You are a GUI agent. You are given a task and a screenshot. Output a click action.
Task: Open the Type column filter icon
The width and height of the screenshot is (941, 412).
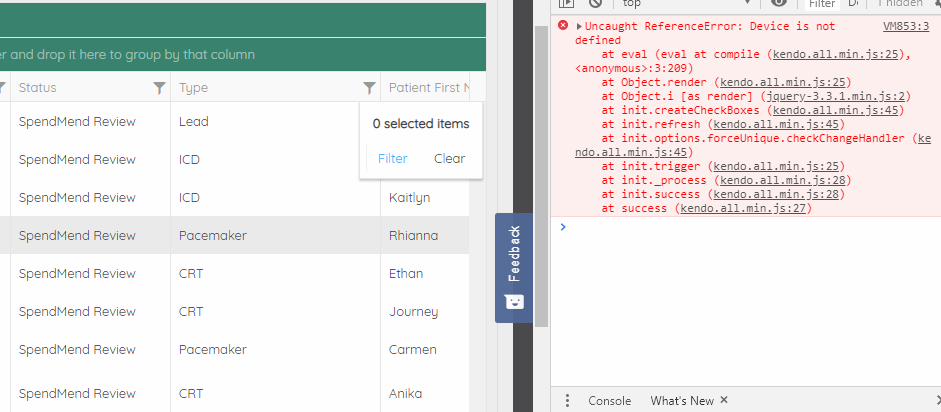[369, 88]
